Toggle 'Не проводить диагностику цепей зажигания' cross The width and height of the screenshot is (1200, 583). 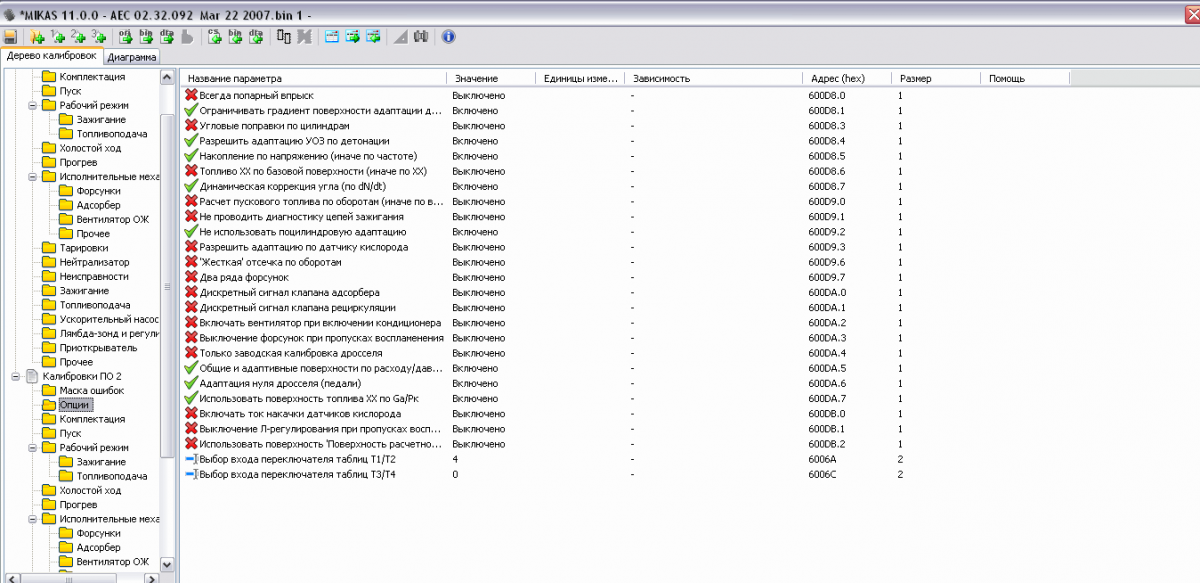[x=191, y=216]
